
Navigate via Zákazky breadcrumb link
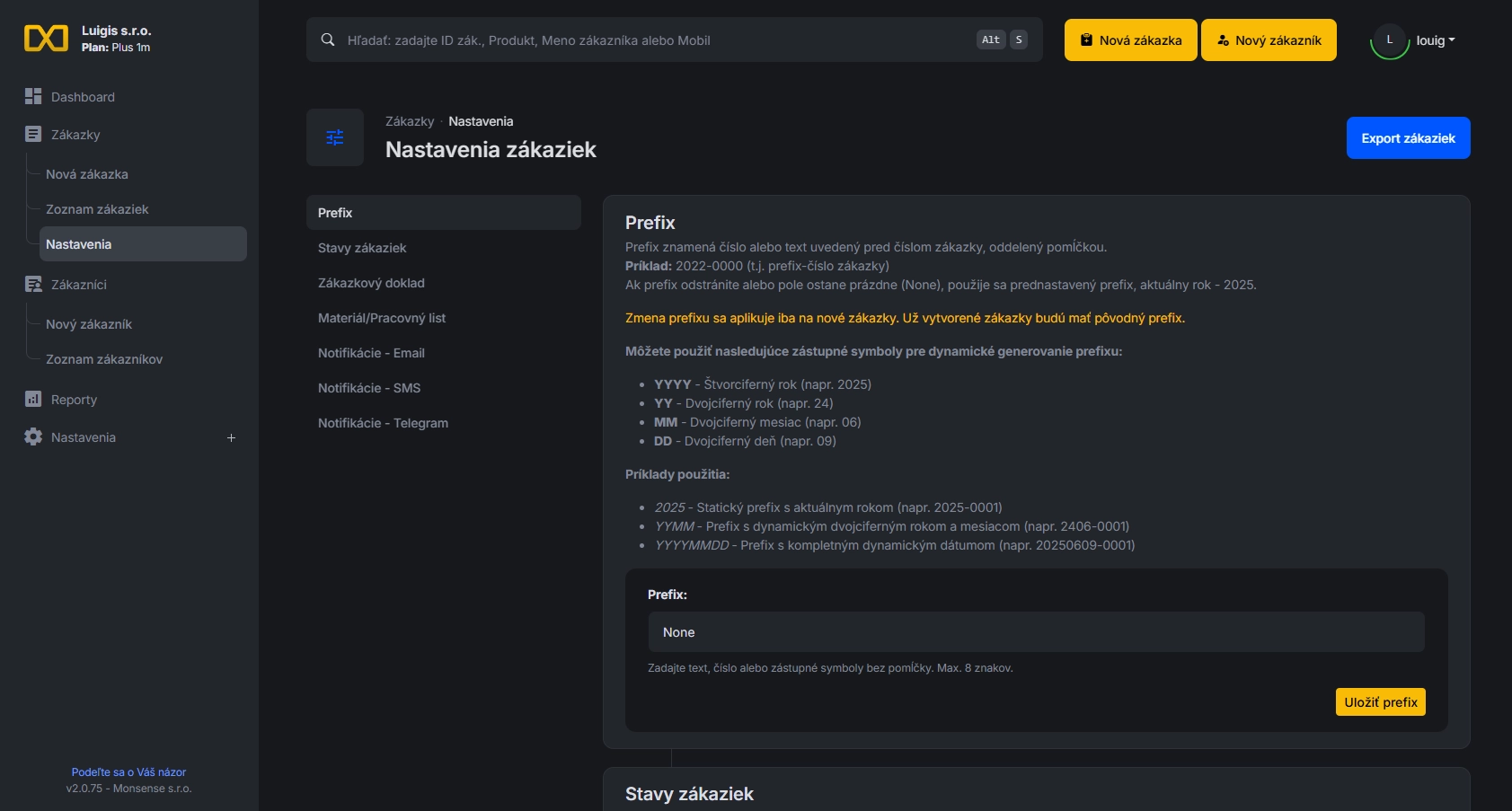point(410,120)
